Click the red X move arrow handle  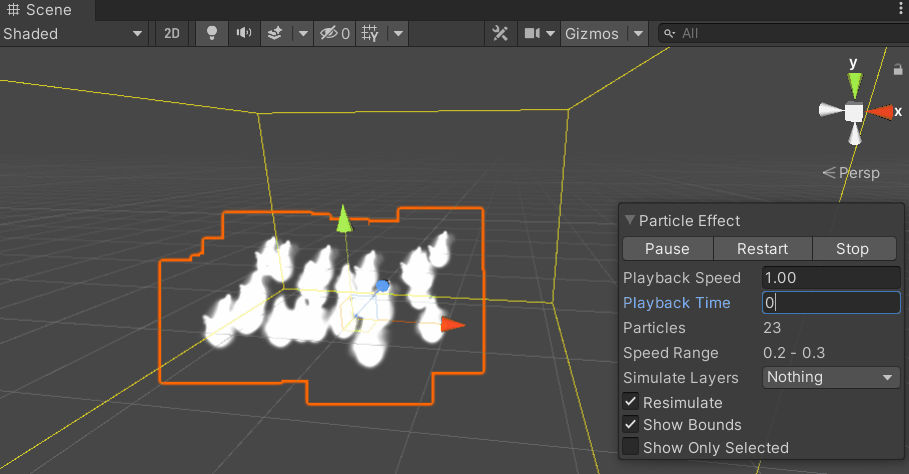click(452, 324)
